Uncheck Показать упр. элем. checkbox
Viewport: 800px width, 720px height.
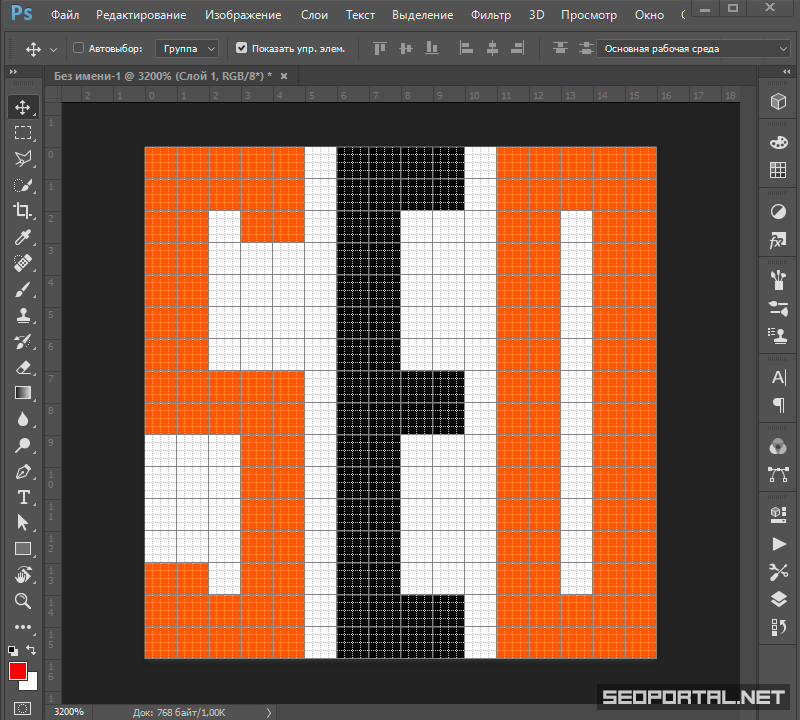(x=241, y=48)
